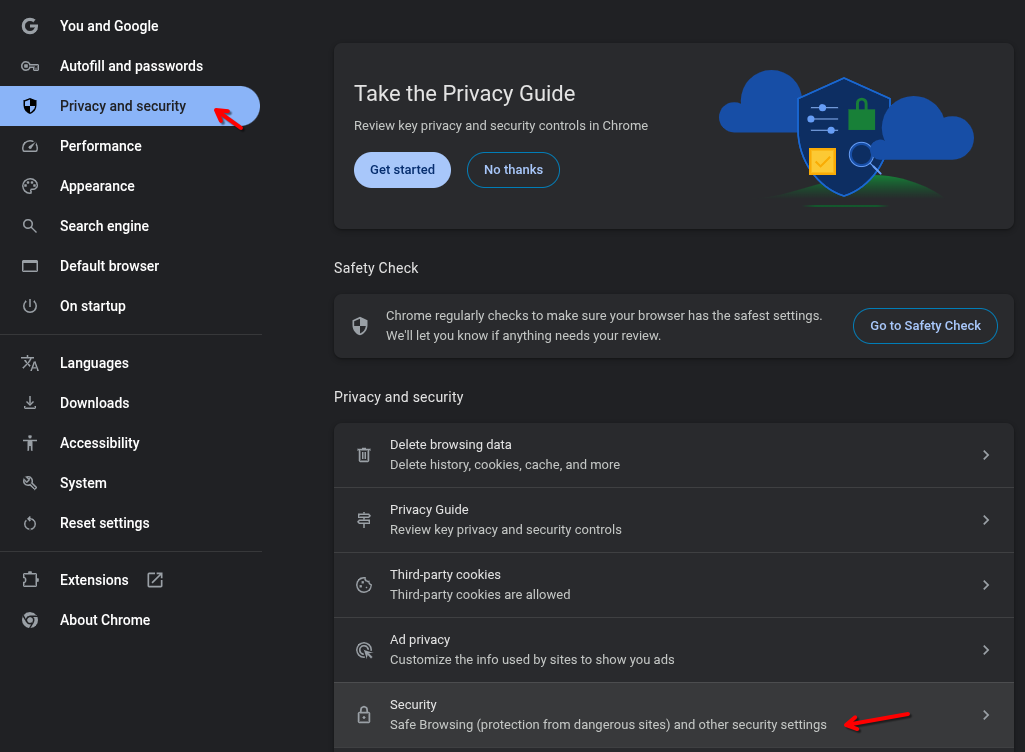Open Third-party cookies settings row
Viewport: 1025px width, 752px height.
[673, 585]
